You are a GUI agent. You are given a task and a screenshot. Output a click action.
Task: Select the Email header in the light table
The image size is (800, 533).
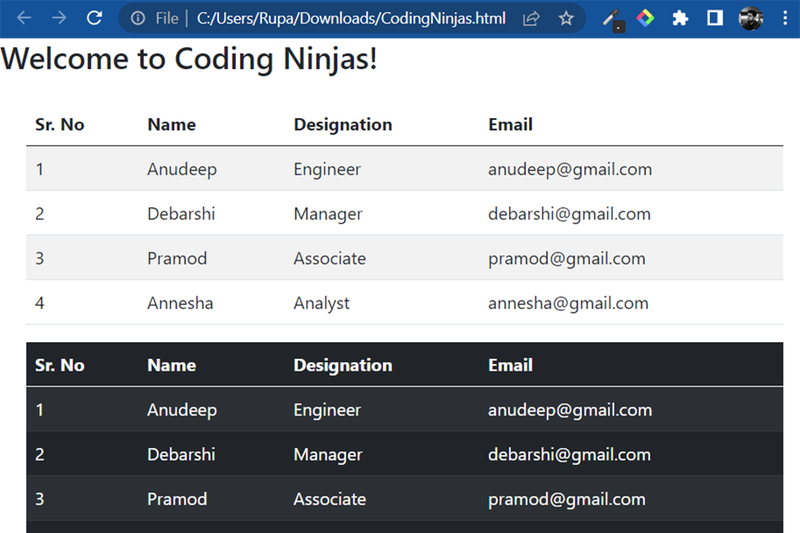(510, 124)
